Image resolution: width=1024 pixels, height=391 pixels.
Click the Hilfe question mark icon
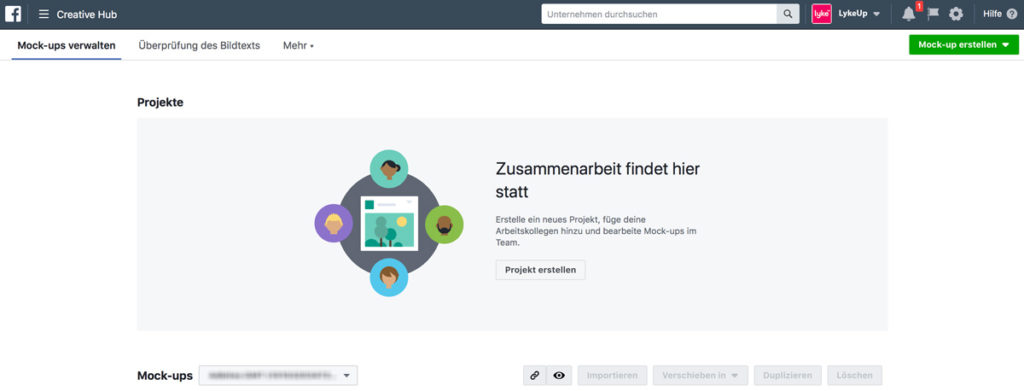pos(1012,14)
